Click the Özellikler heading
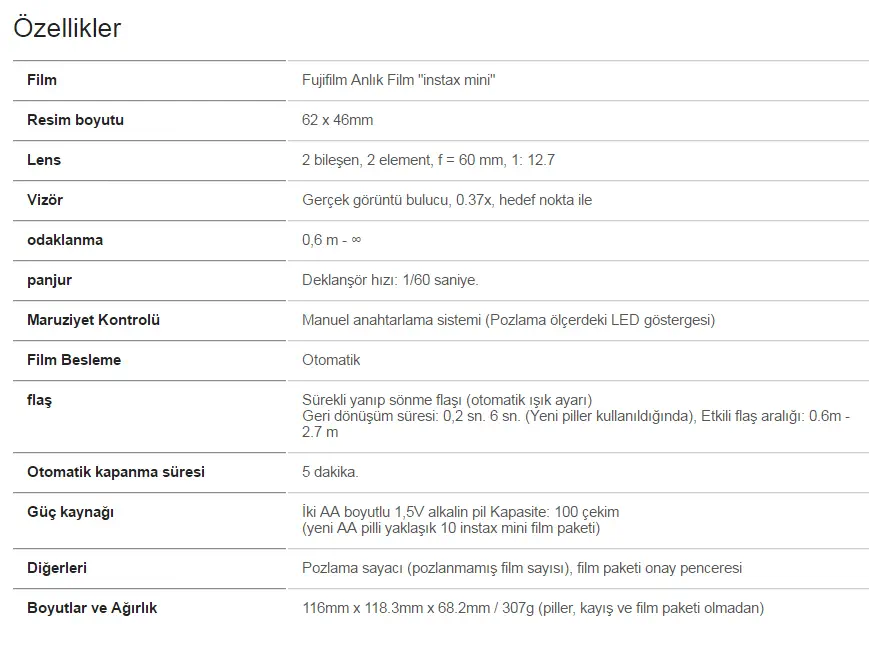Viewport: 869px width, 648px height. (67, 28)
